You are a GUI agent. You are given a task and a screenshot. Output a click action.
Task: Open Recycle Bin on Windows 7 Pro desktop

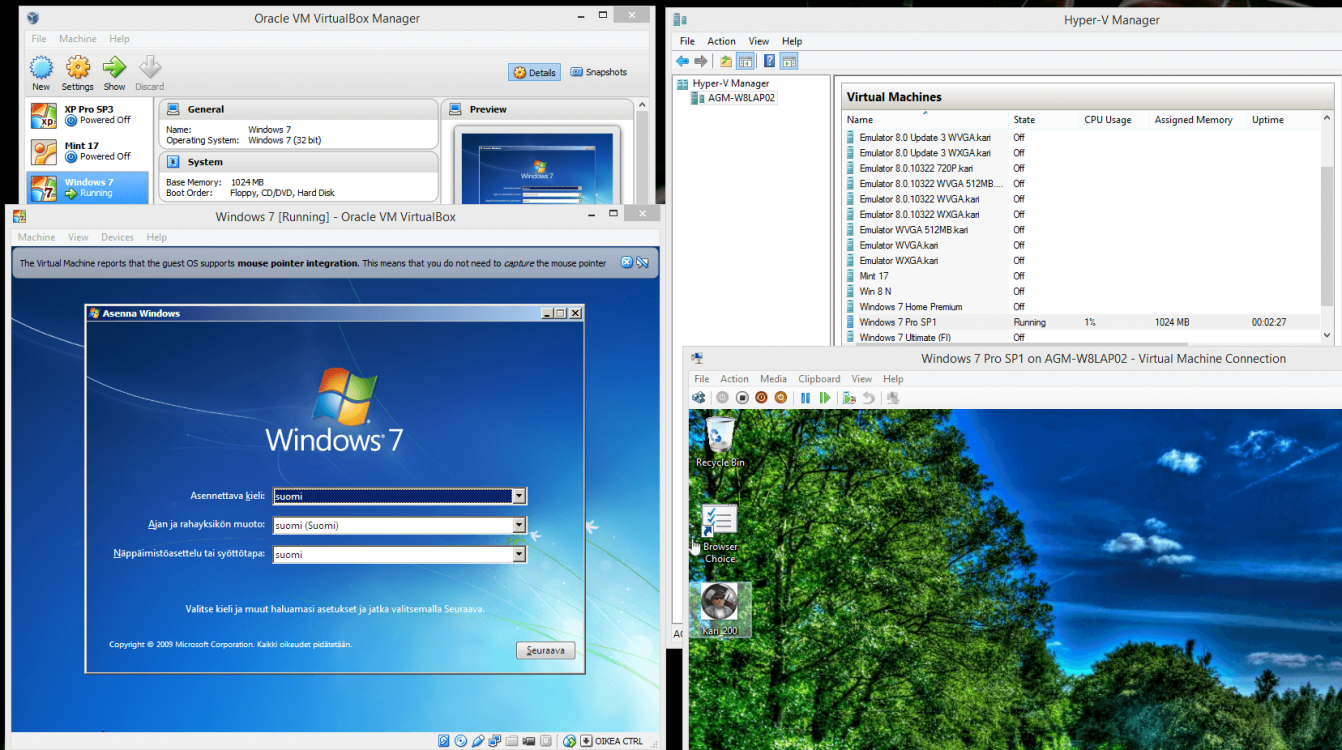[x=720, y=442]
